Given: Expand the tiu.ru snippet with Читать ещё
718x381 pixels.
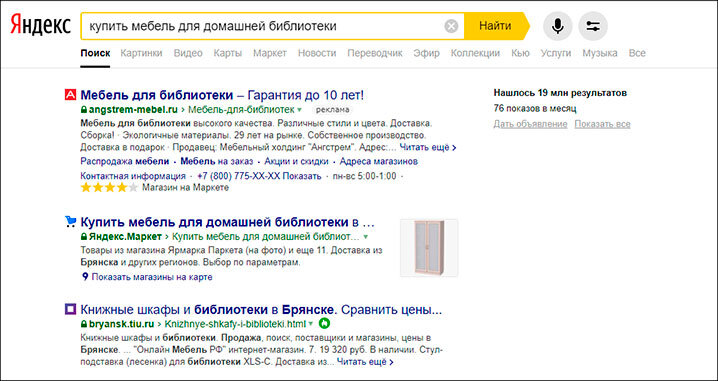Looking at the screenshot, I should coord(365,362).
